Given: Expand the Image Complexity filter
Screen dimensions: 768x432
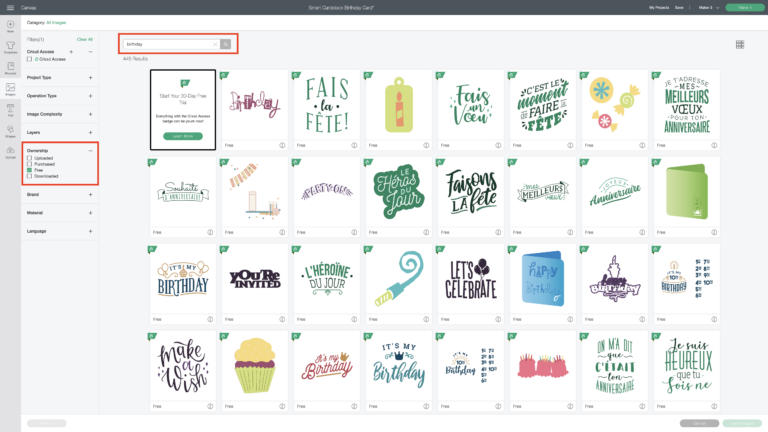Looking at the screenshot, I should [x=91, y=114].
